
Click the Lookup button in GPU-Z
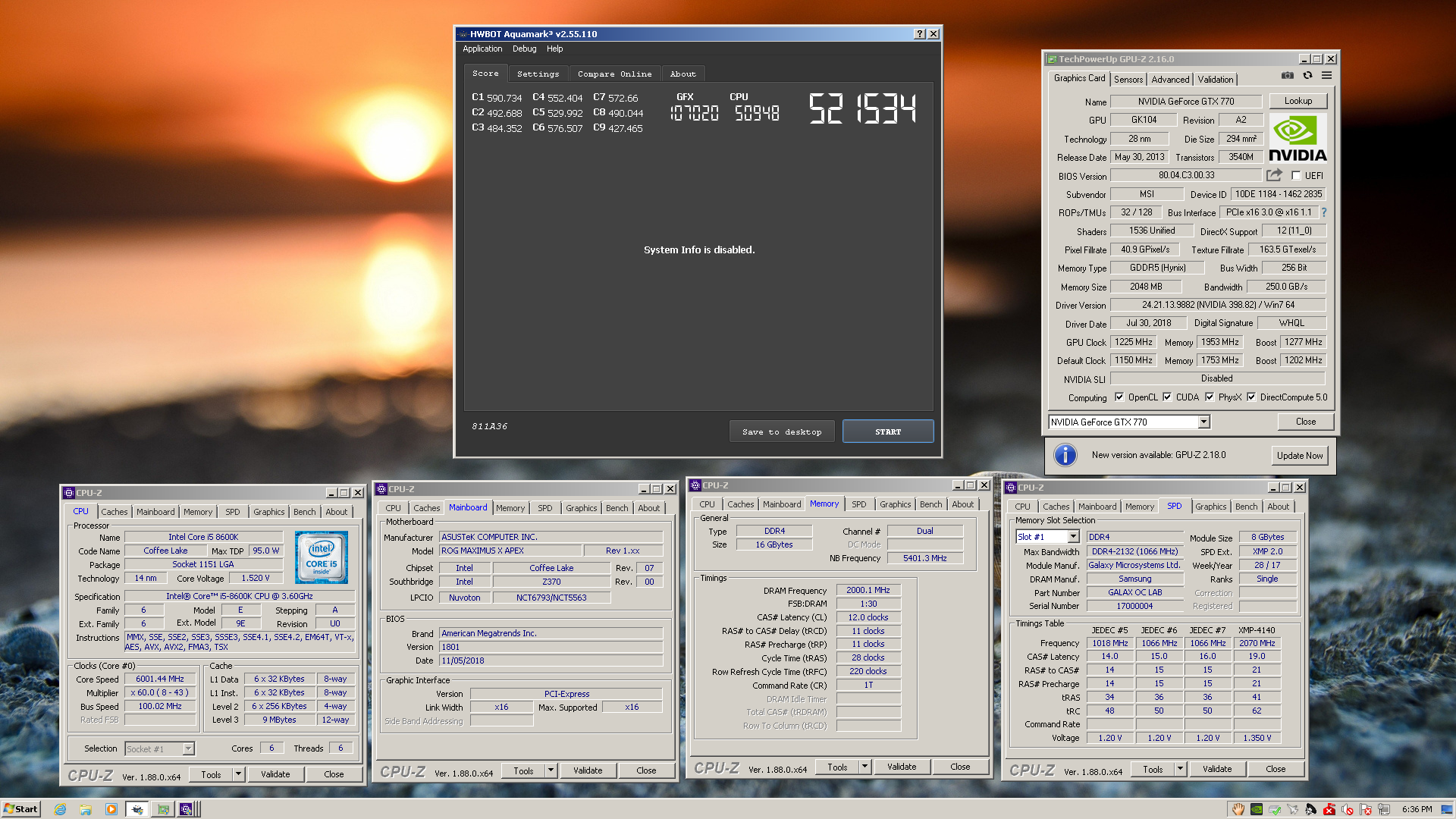[x=1298, y=101]
